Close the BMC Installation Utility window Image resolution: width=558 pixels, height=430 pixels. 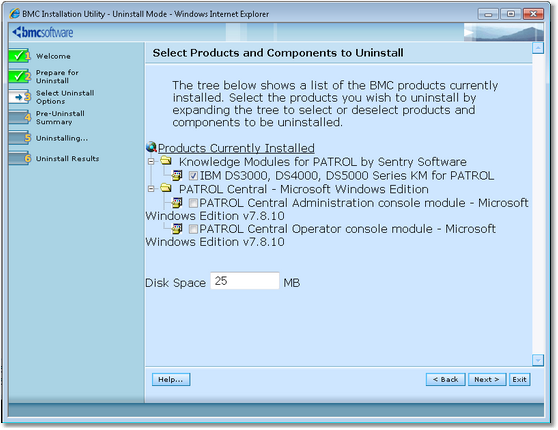pos(533,14)
